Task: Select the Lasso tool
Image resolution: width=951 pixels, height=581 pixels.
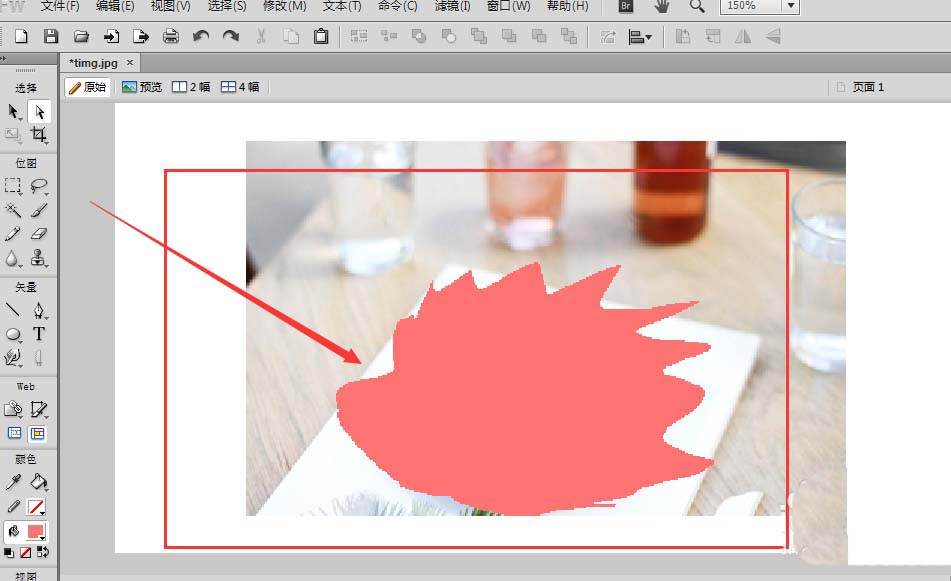Action: click(39, 186)
